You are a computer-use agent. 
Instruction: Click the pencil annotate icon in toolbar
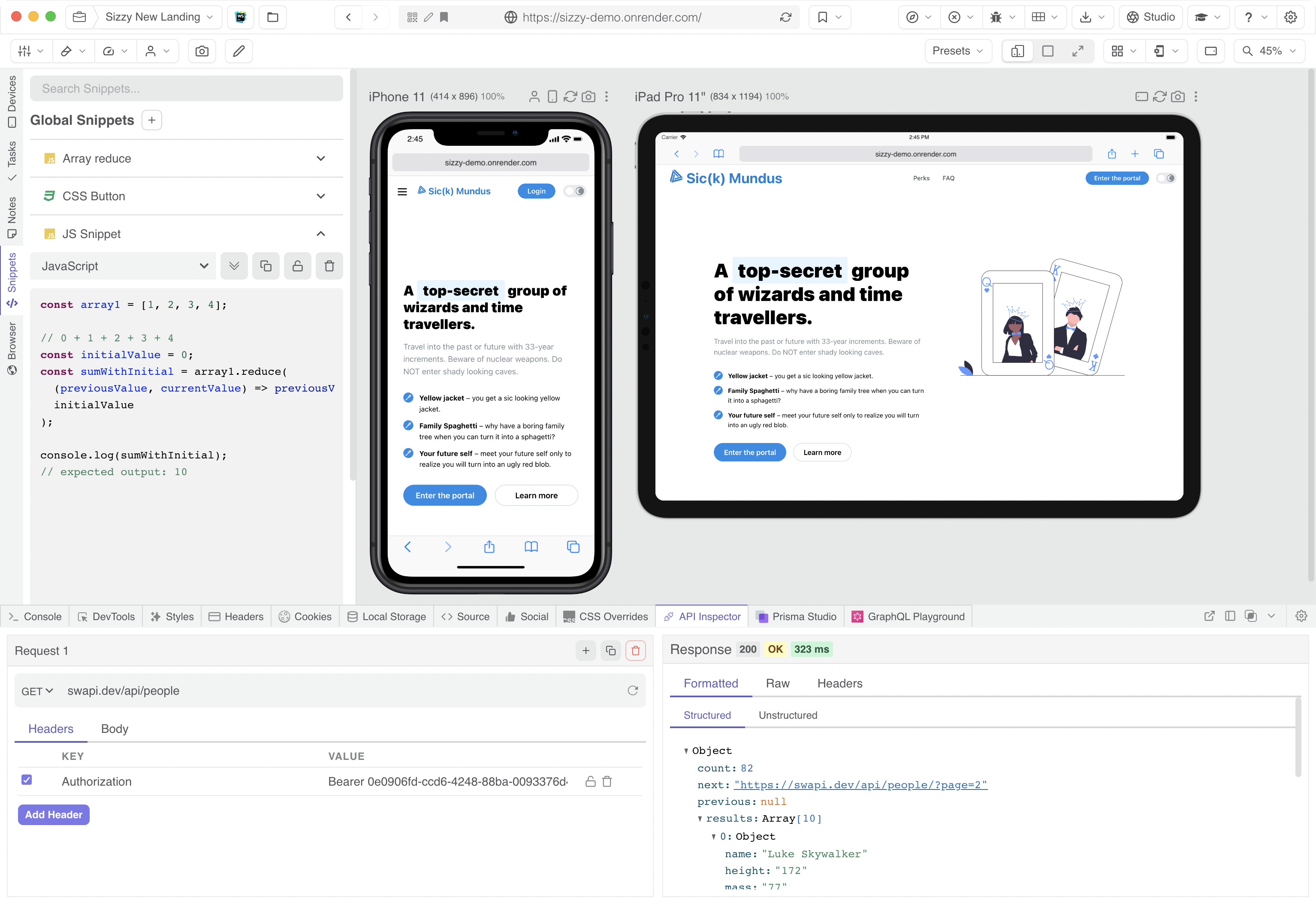pyautogui.click(x=238, y=51)
